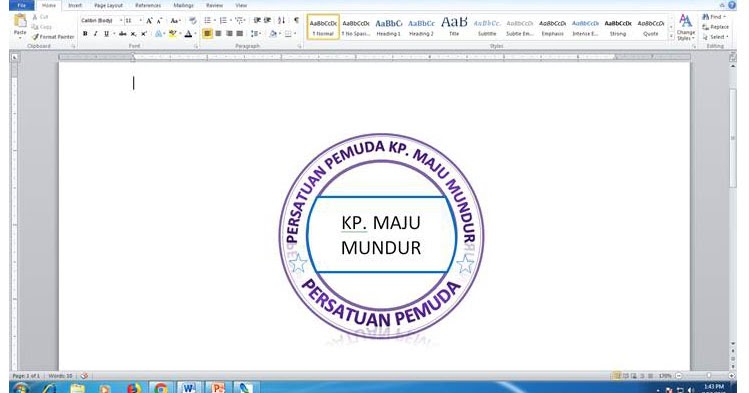The height and width of the screenshot is (393, 749).
Task: Open the Font dialog launcher
Action: point(196,46)
